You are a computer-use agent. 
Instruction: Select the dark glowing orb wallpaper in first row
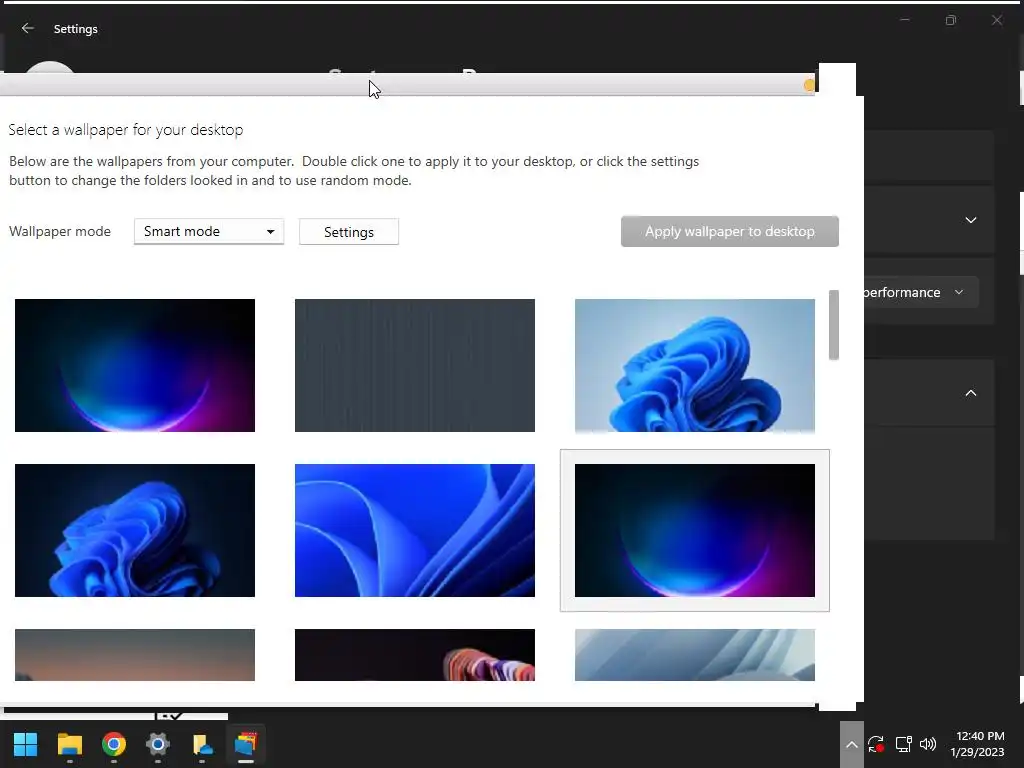click(x=135, y=365)
